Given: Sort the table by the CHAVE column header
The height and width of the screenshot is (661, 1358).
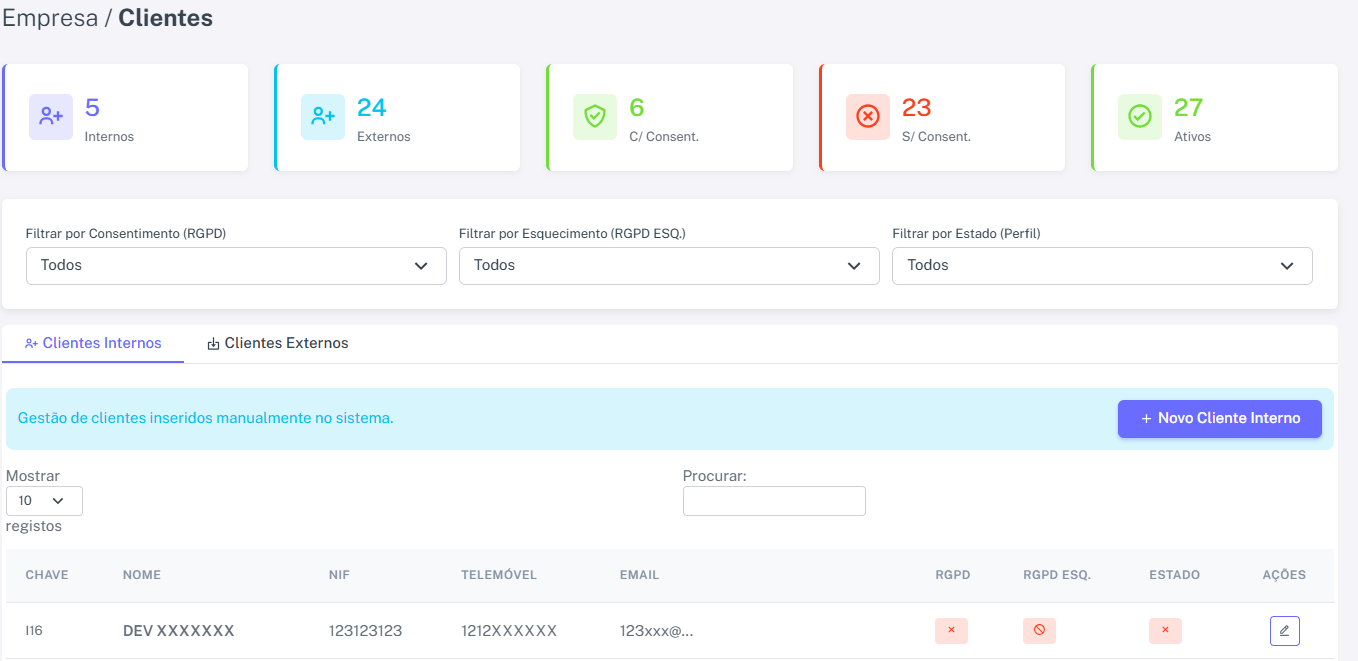Looking at the screenshot, I should 47,575.
